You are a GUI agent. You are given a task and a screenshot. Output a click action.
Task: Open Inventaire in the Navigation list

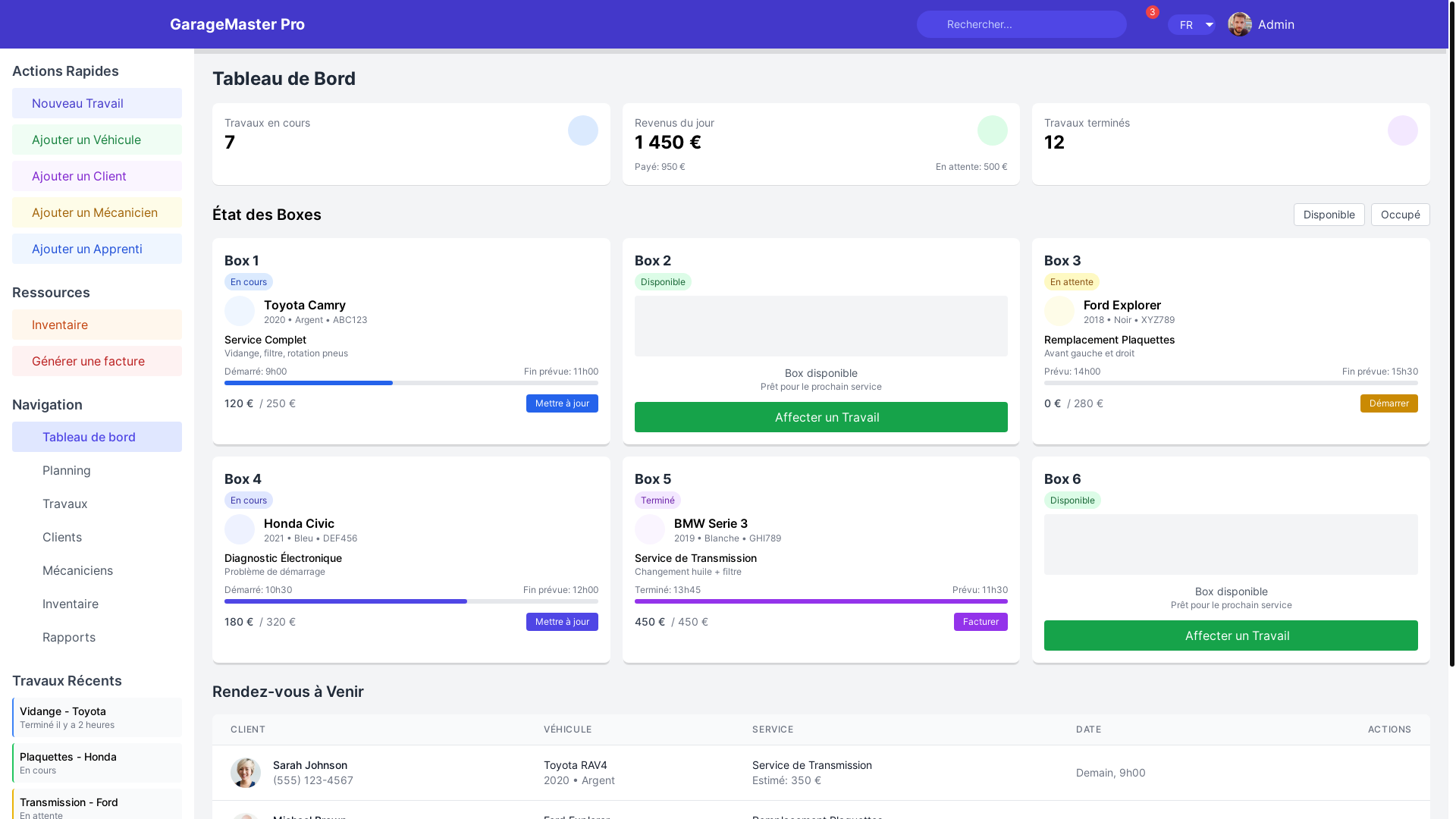pyautogui.click(x=97, y=604)
